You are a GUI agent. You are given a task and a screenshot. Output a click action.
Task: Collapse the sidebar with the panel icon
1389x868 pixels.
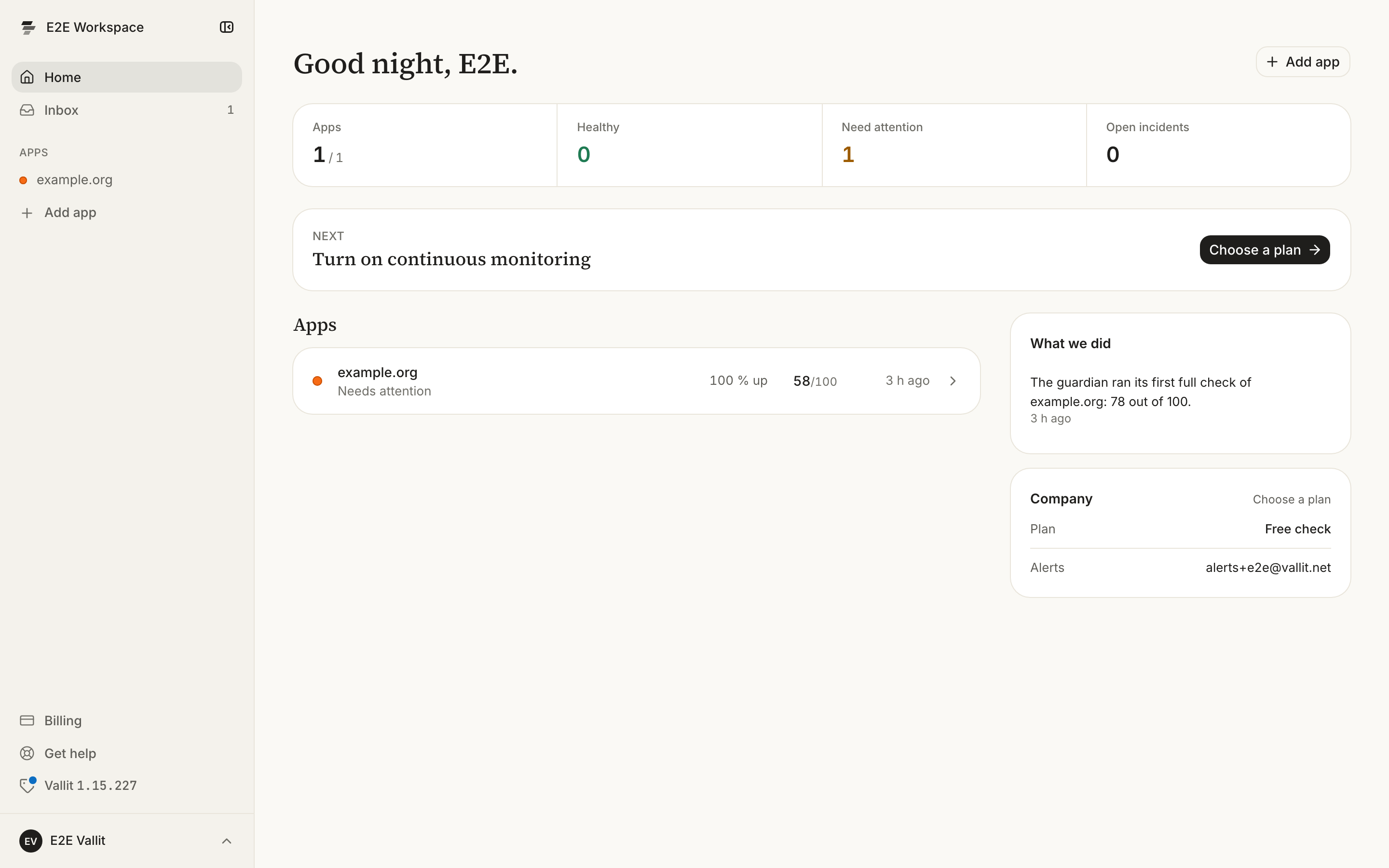[227, 27]
